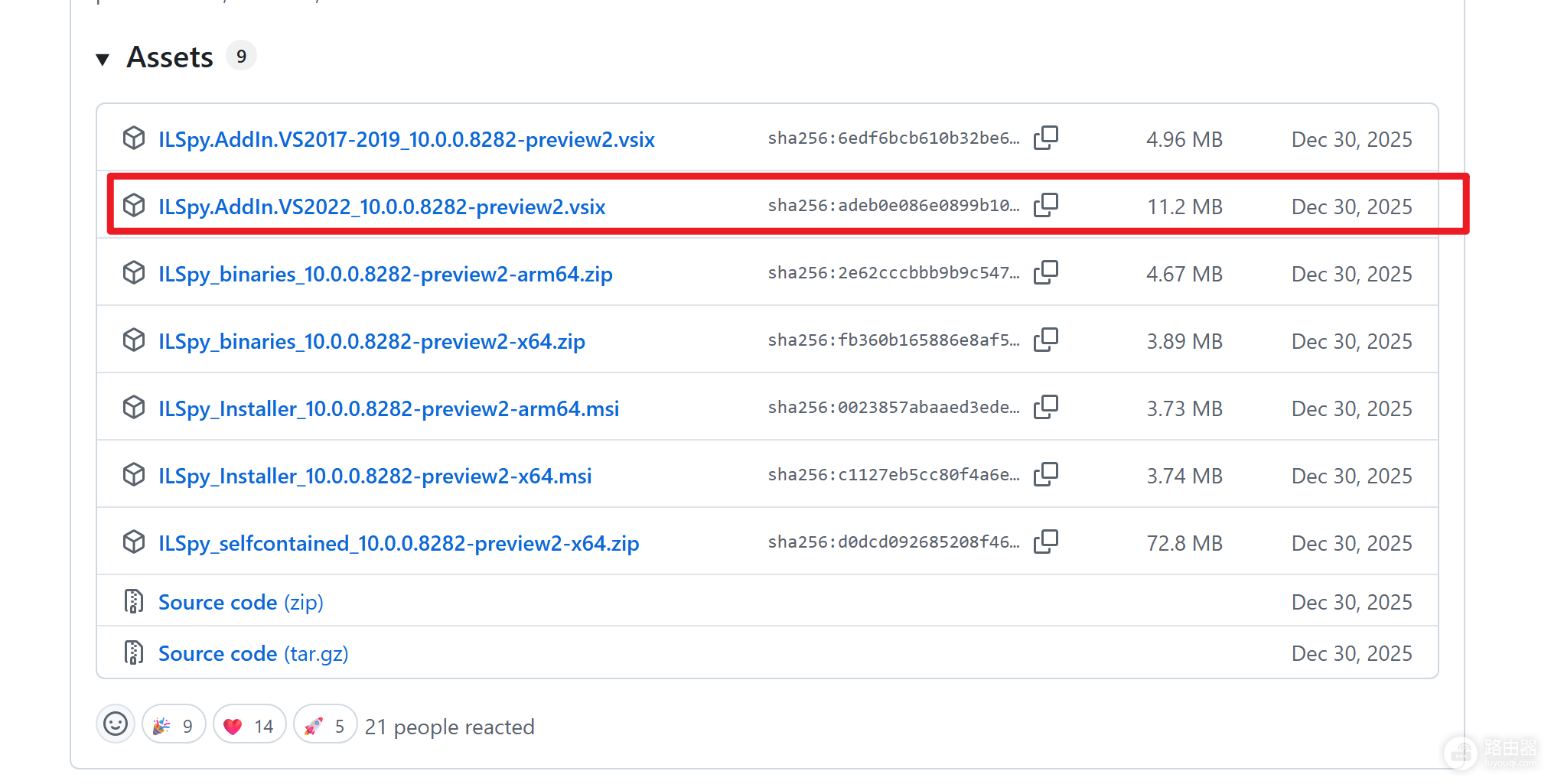The height and width of the screenshot is (784, 1551).
Task: Copy sha256 for selfcontained x64 zip
Action: [1046, 542]
